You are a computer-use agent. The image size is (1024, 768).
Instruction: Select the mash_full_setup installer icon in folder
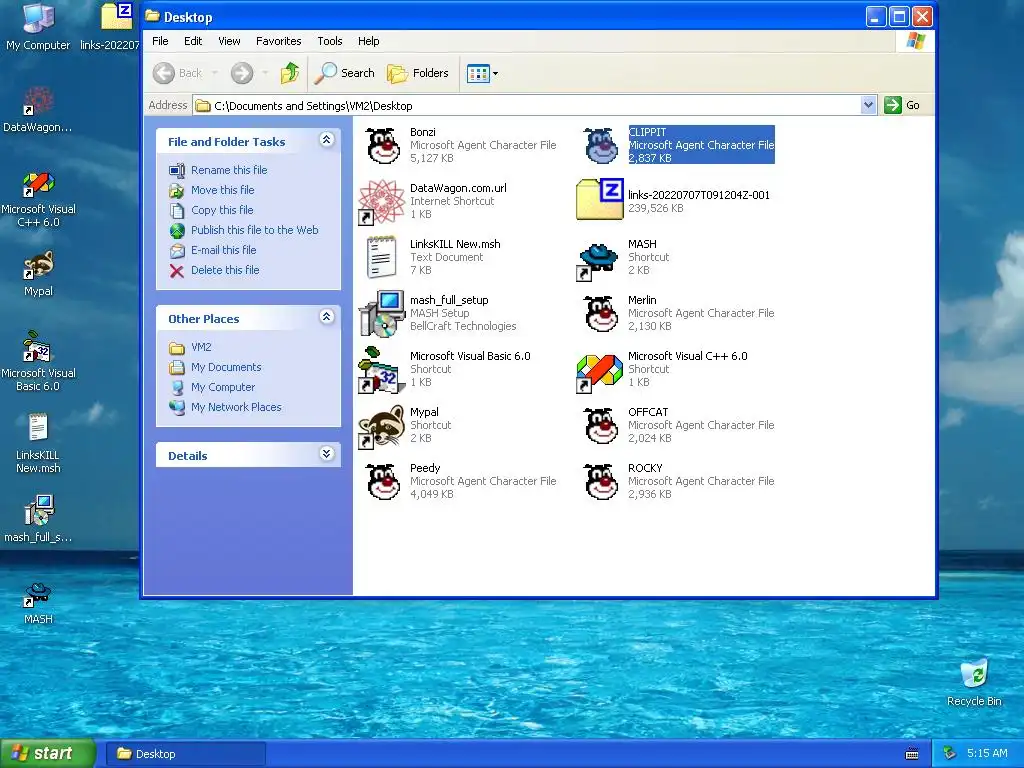[383, 314]
